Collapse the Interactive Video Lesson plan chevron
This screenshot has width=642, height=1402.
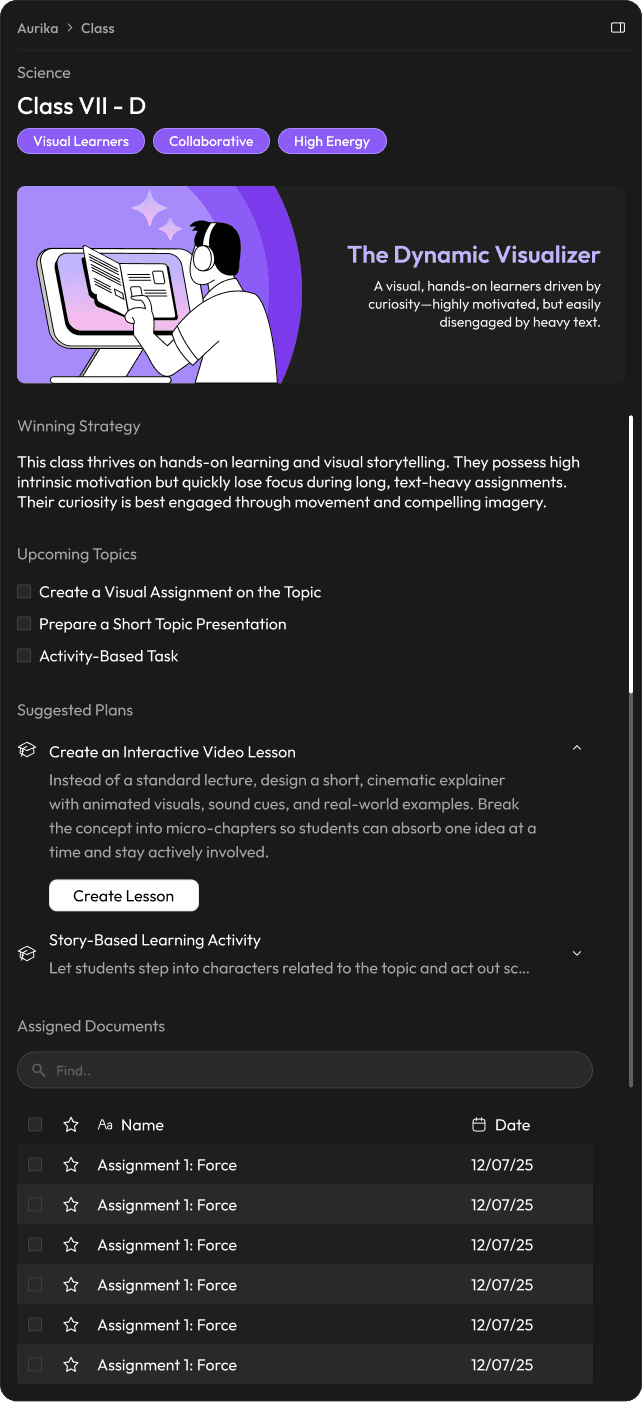(577, 749)
